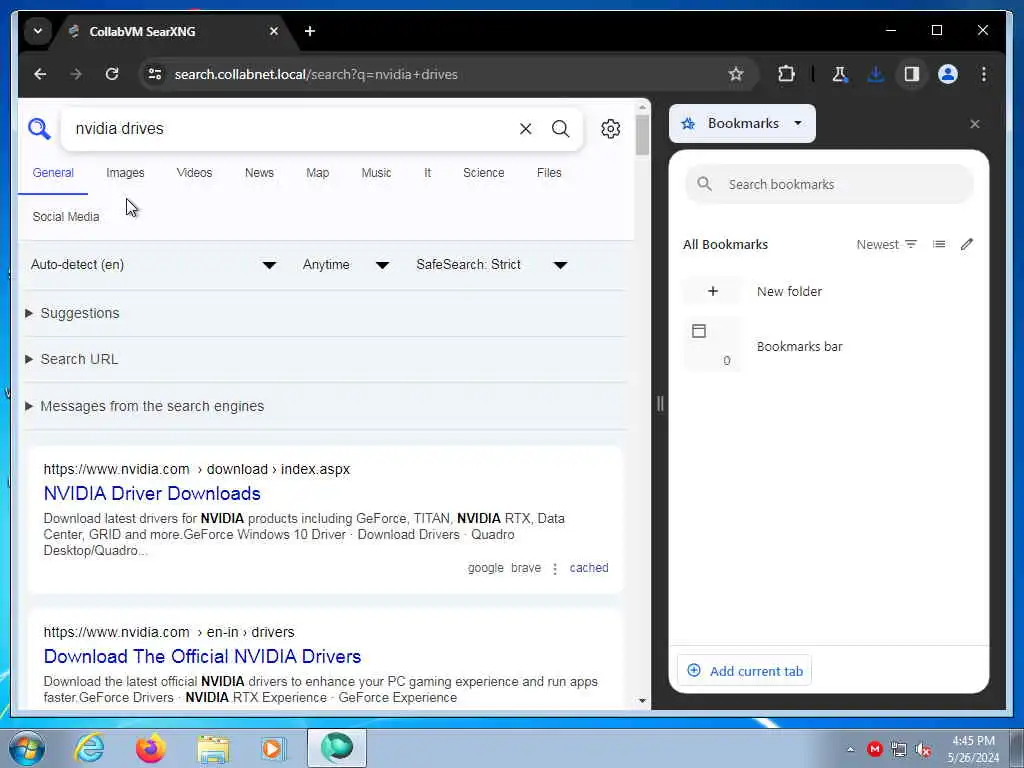1024x768 pixels.
Task: Show the Downloads icon in toolbar
Action: click(x=876, y=74)
